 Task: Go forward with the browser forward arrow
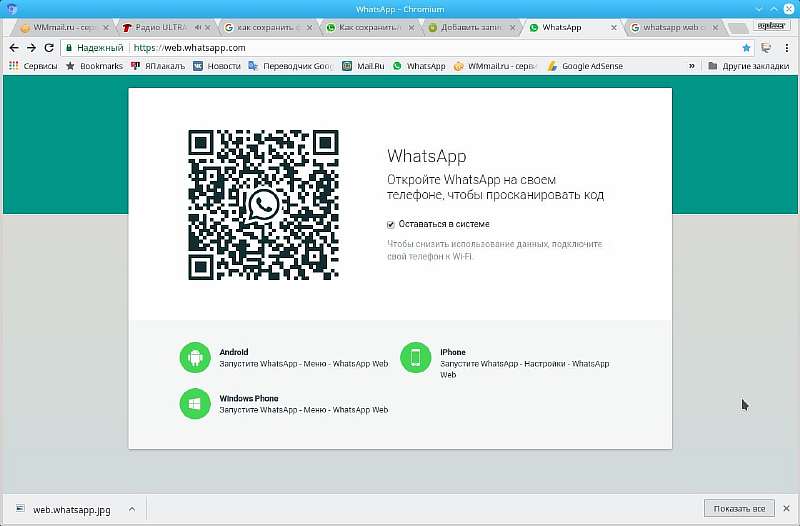point(31,48)
